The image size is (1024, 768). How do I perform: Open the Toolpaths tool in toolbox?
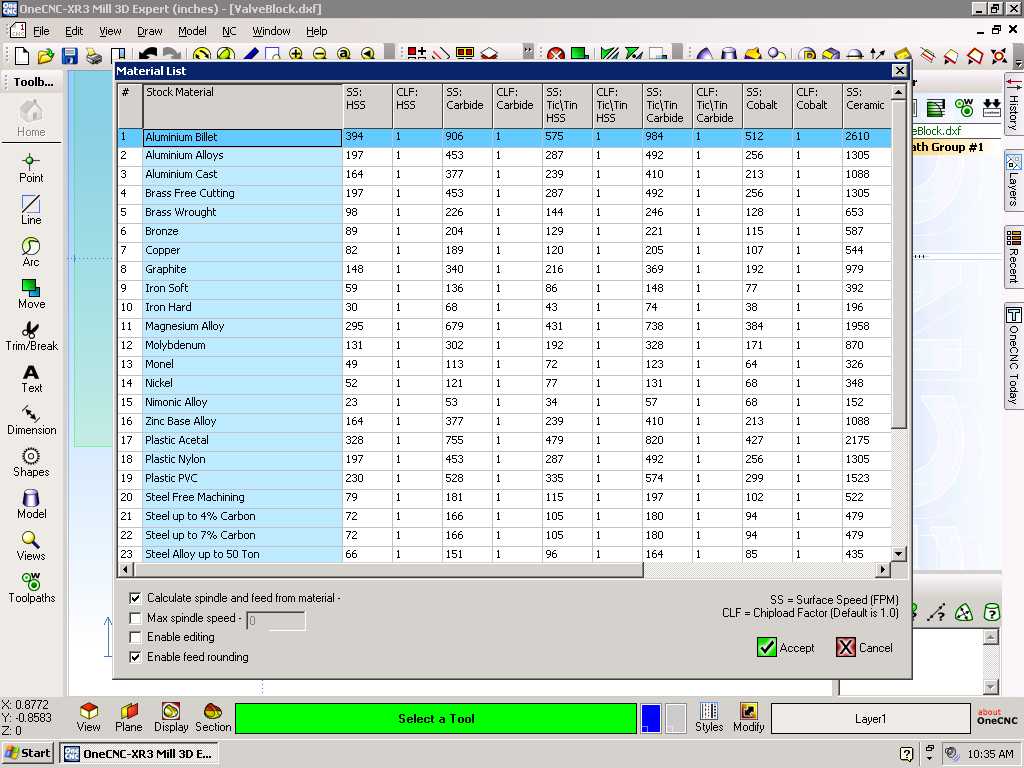coord(31,588)
